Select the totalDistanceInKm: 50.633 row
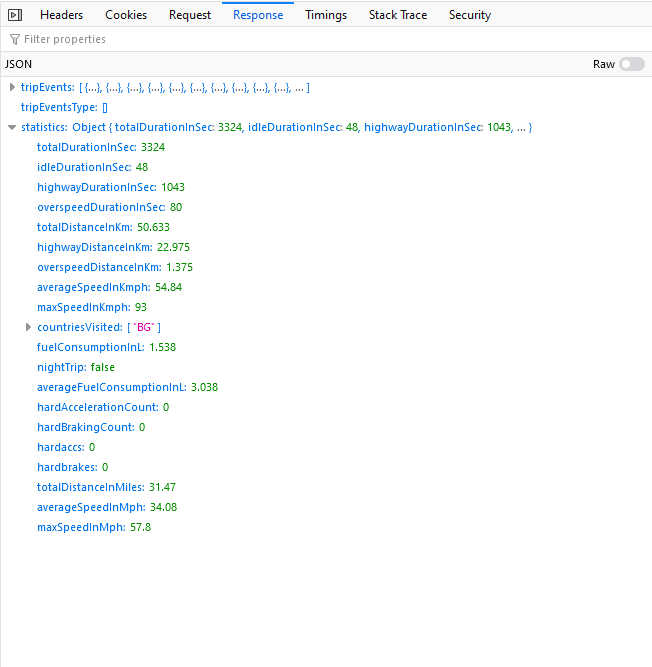This screenshot has width=652, height=667. (x=326, y=227)
